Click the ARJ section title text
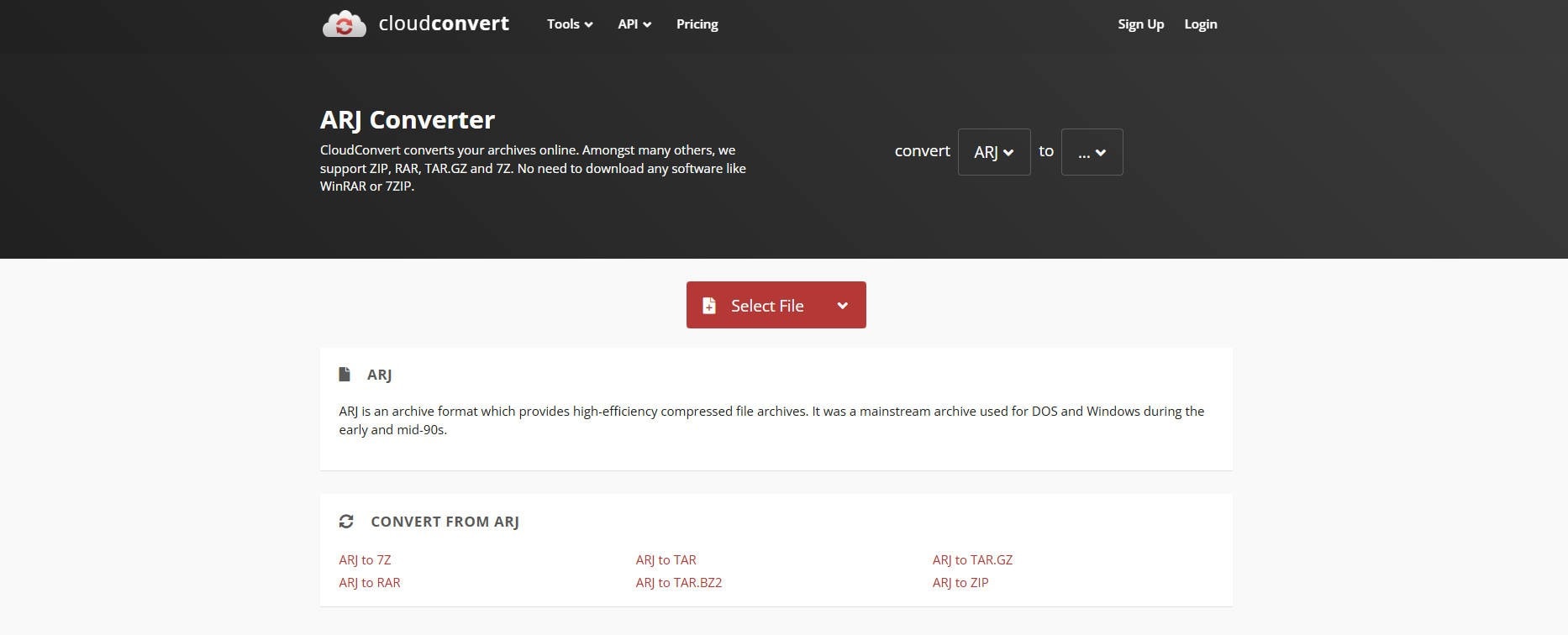The image size is (1568, 635). tap(379, 375)
